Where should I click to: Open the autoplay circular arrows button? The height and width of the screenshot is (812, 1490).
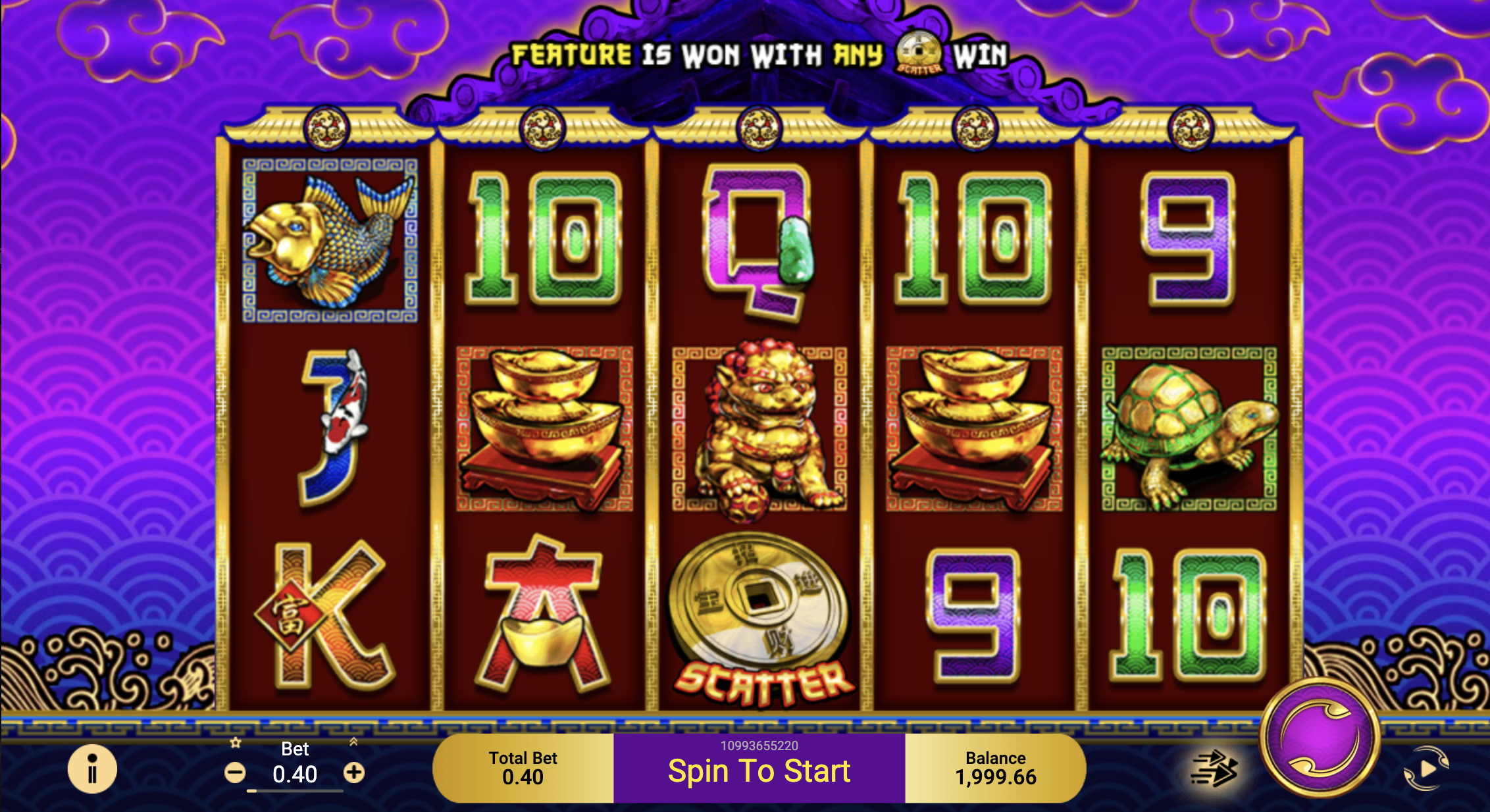point(1427,769)
